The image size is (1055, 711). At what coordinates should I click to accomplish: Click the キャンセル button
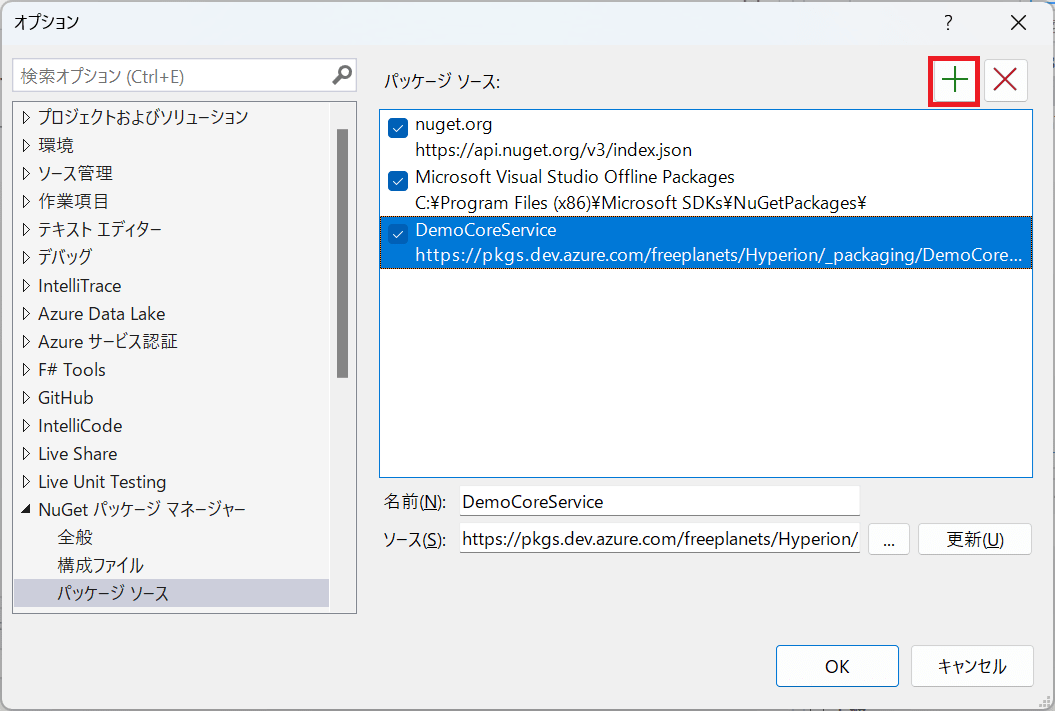[972, 666]
